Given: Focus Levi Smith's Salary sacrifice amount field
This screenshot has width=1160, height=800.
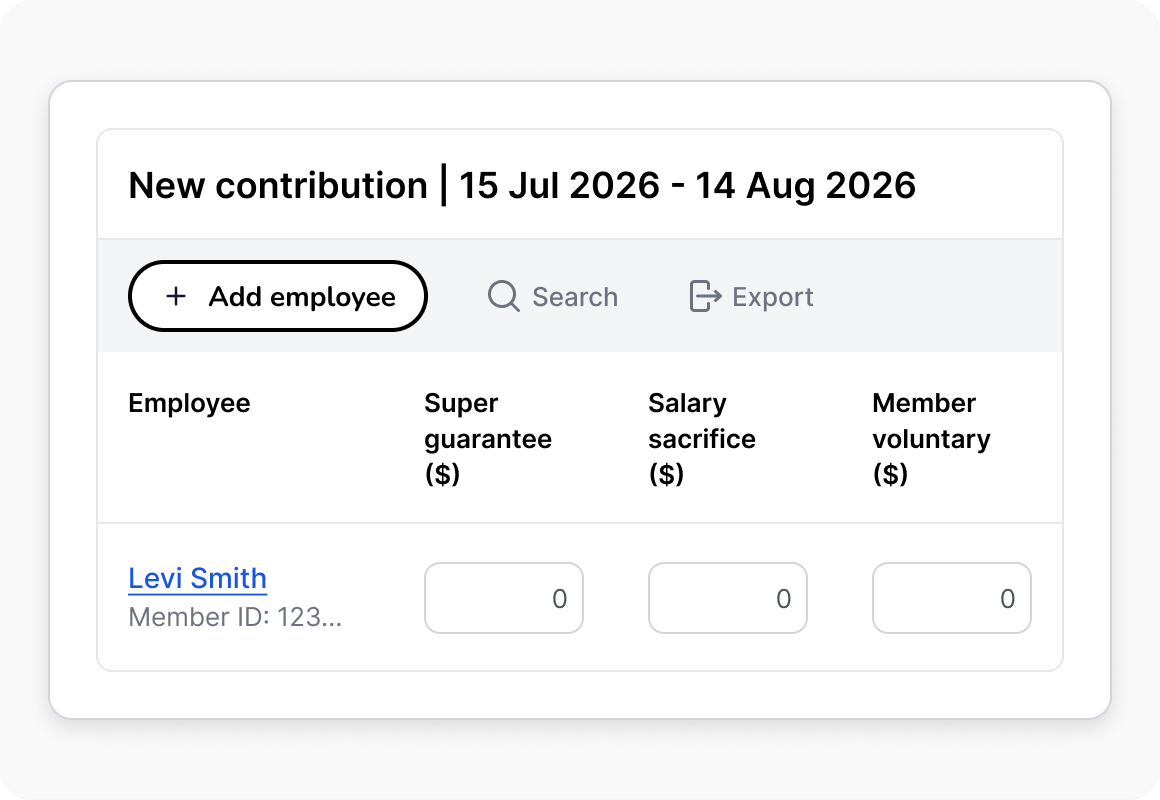Looking at the screenshot, I should point(728,598).
